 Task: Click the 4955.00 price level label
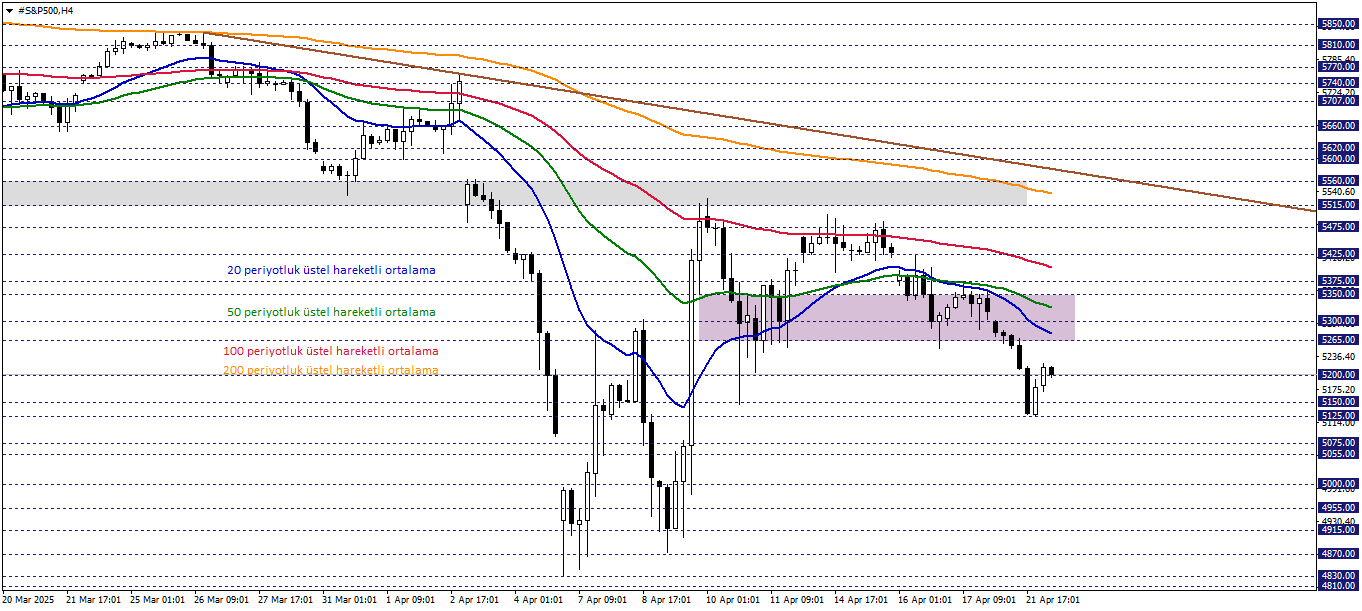pos(1338,508)
